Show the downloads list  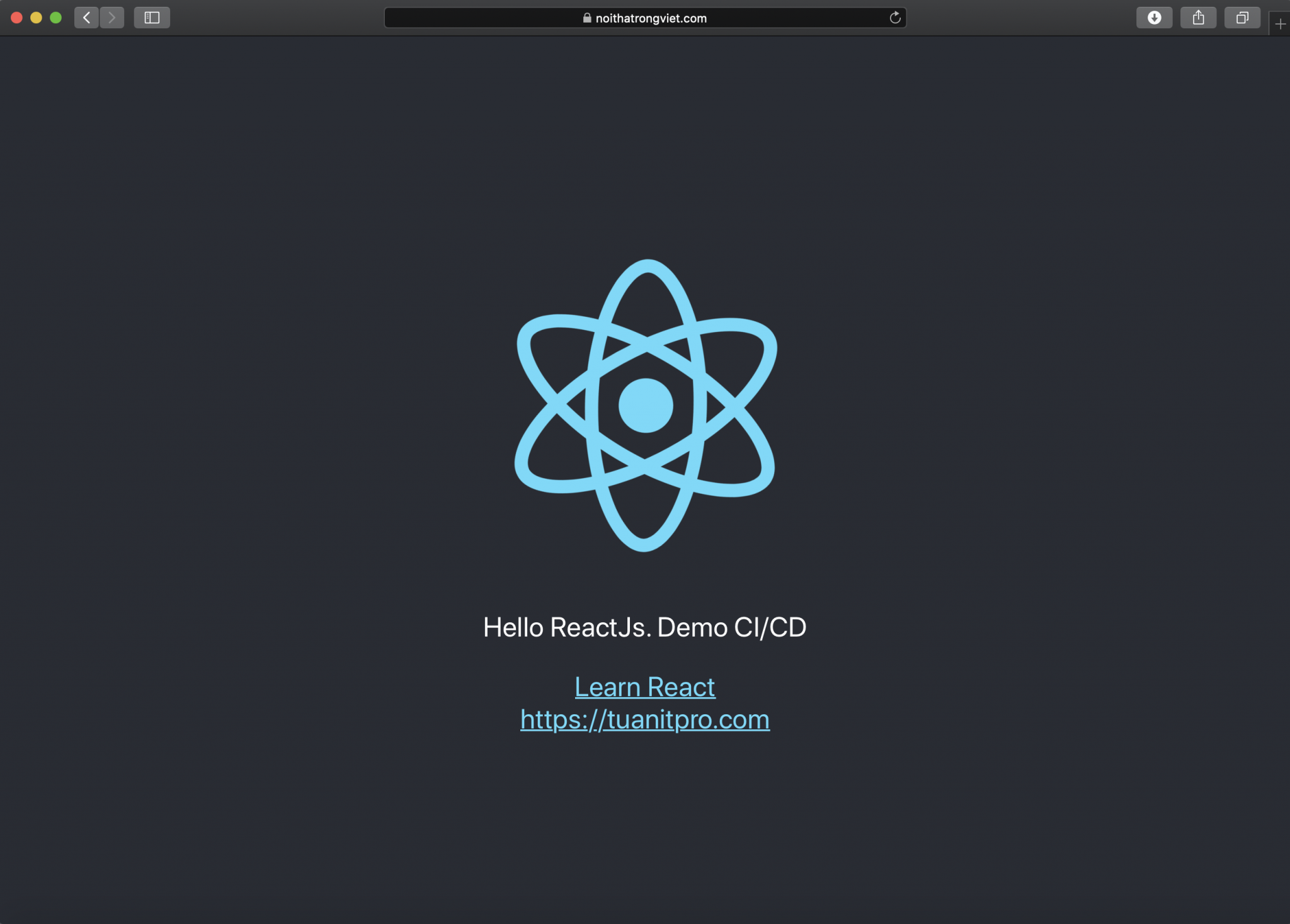[x=1154, y=18]
